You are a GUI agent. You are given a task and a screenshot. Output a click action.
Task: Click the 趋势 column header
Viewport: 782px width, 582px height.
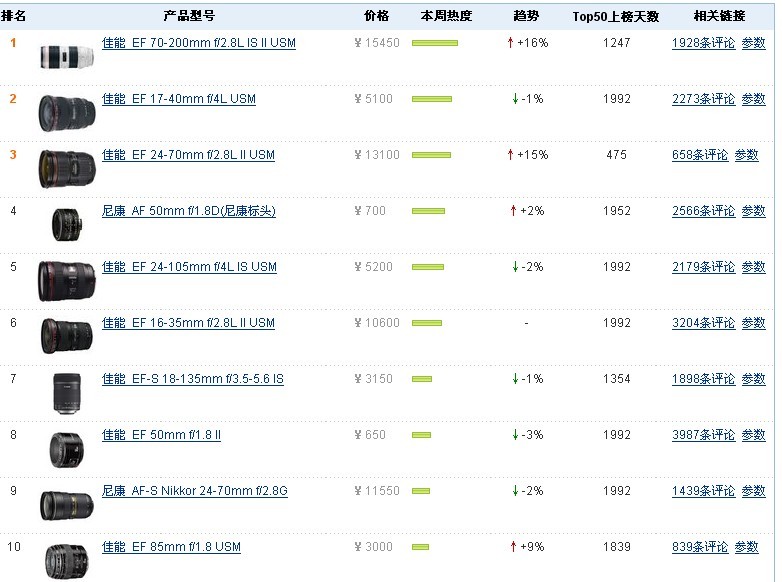click(526, 16)
